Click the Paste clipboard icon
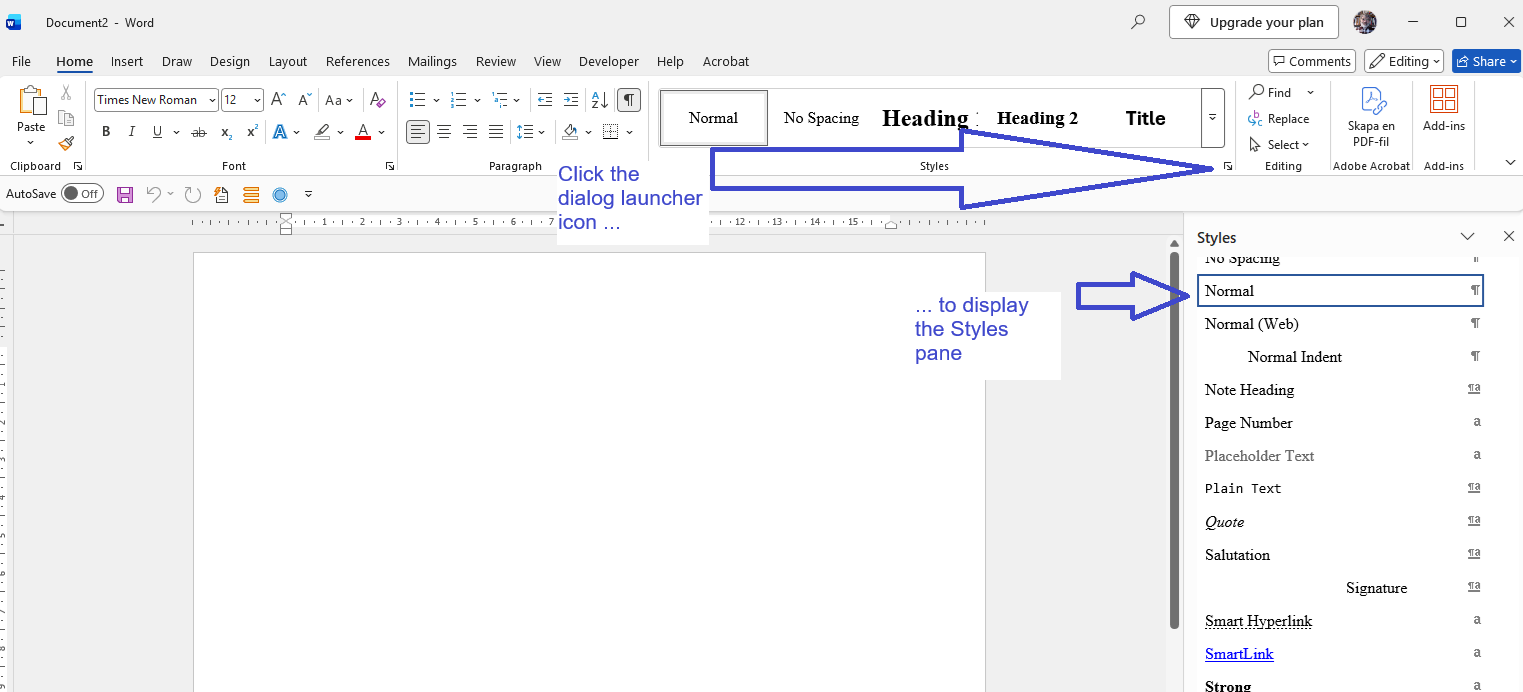 [x=31, y=101]
